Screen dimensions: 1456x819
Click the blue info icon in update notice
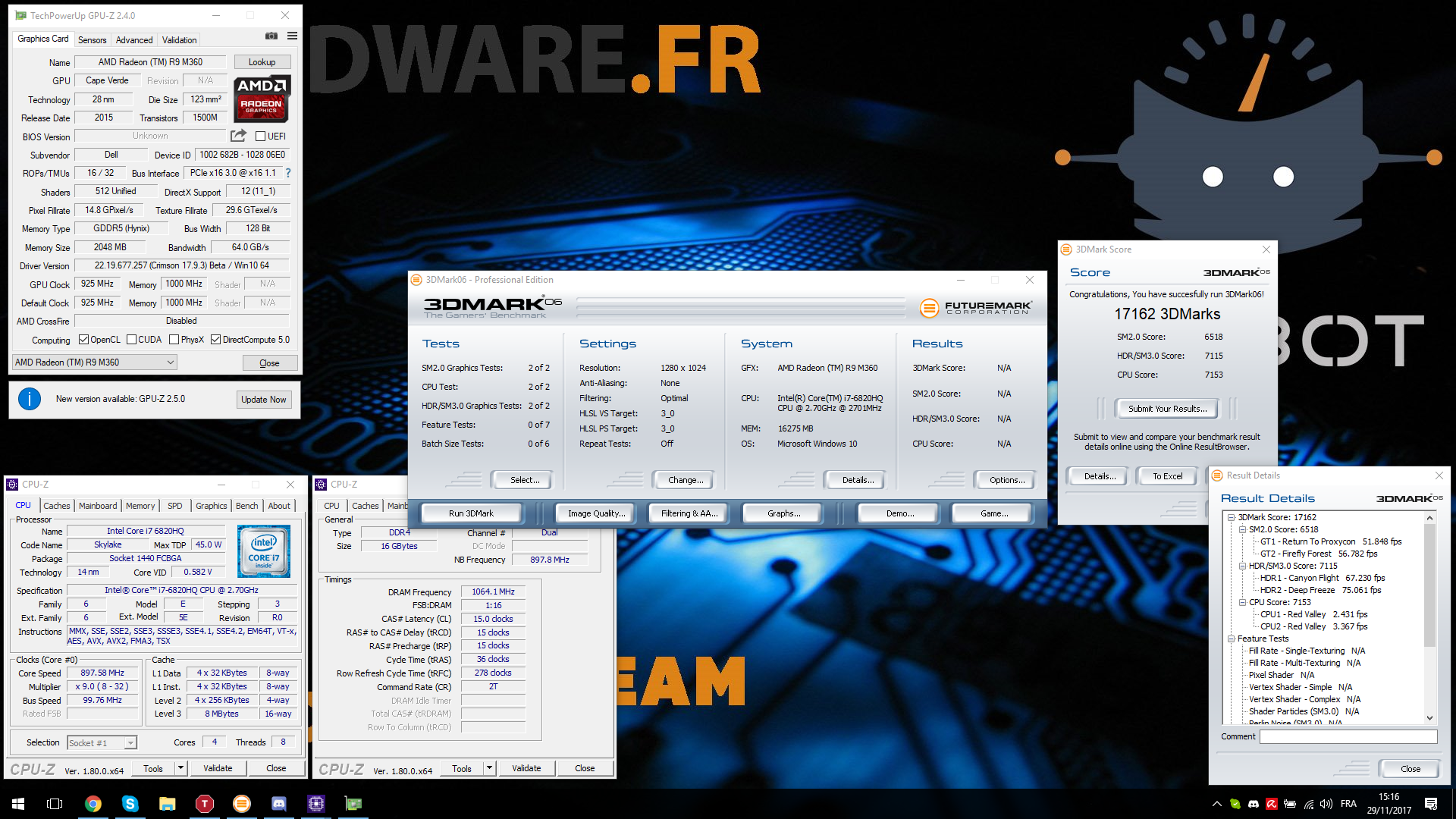coord(30,399)
